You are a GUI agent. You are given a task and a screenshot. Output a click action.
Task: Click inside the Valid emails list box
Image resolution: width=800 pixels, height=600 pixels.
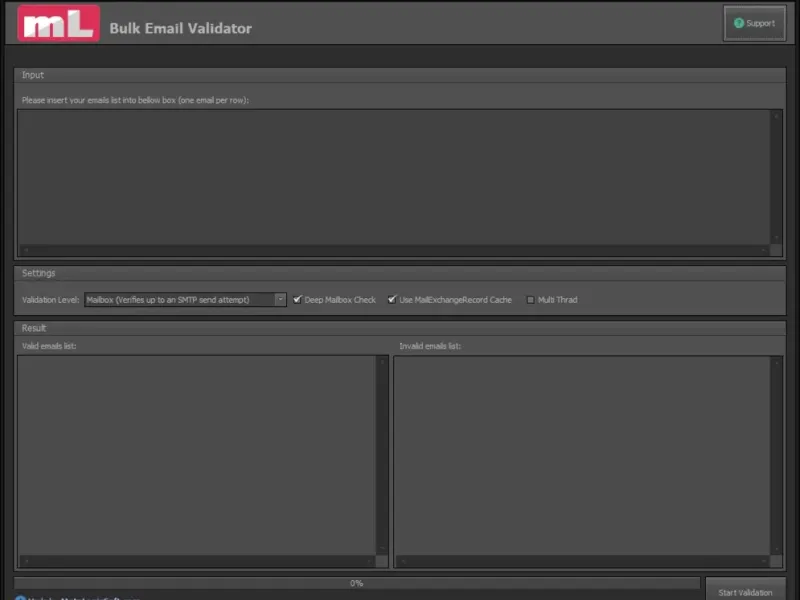(197, 456)
